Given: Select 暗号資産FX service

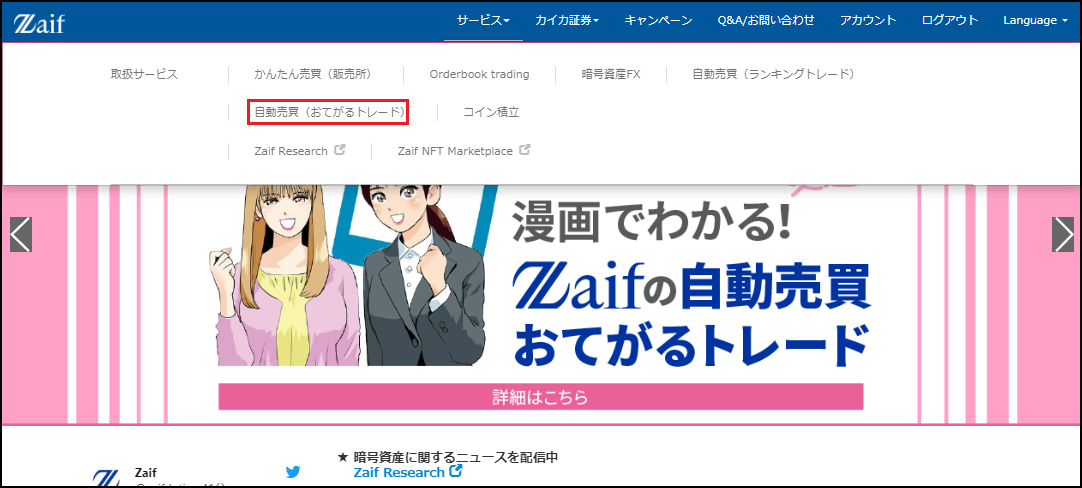Looking at the screenshot, I should (611, 74).
